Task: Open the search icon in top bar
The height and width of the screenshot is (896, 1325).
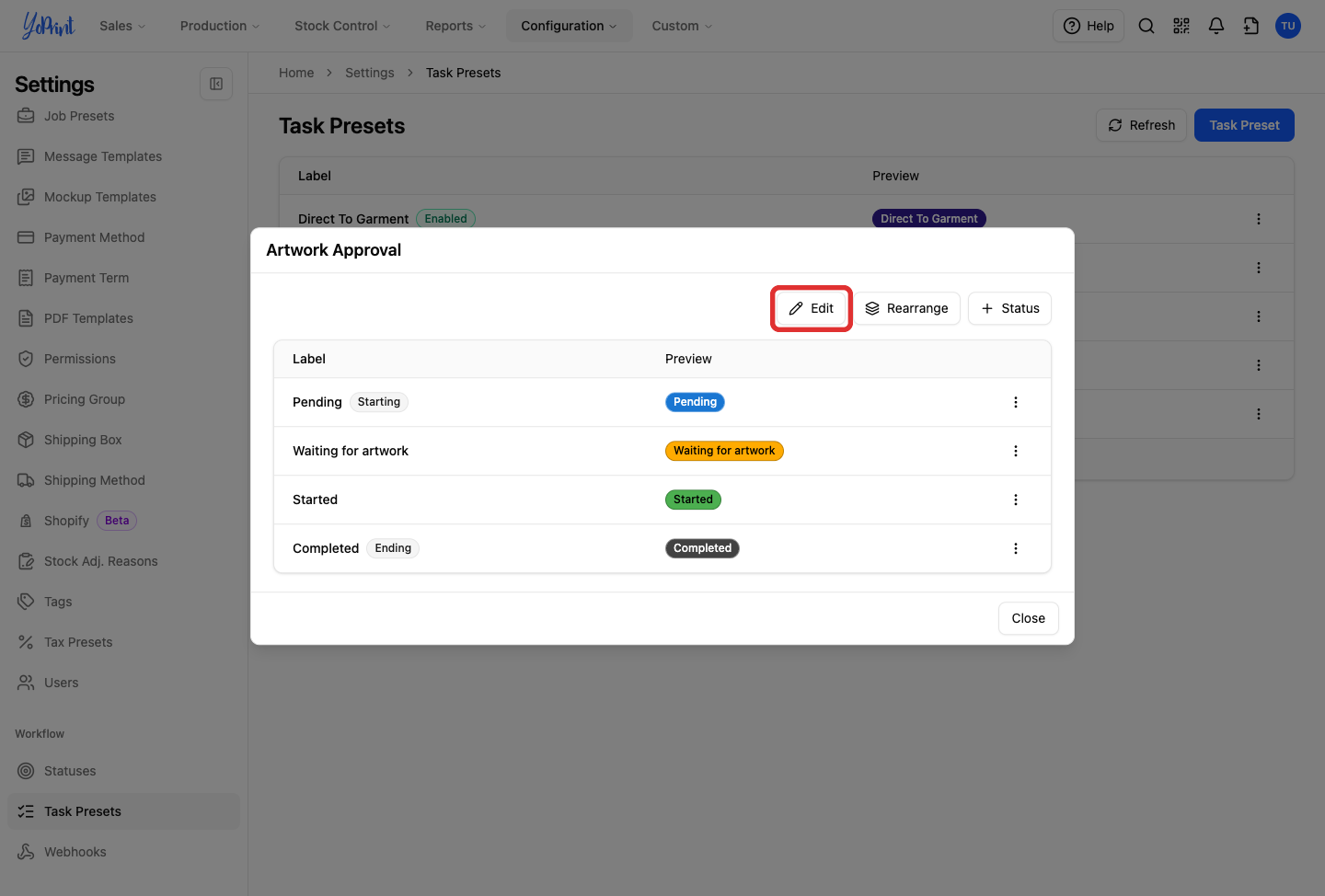Action: point(1146,26)
